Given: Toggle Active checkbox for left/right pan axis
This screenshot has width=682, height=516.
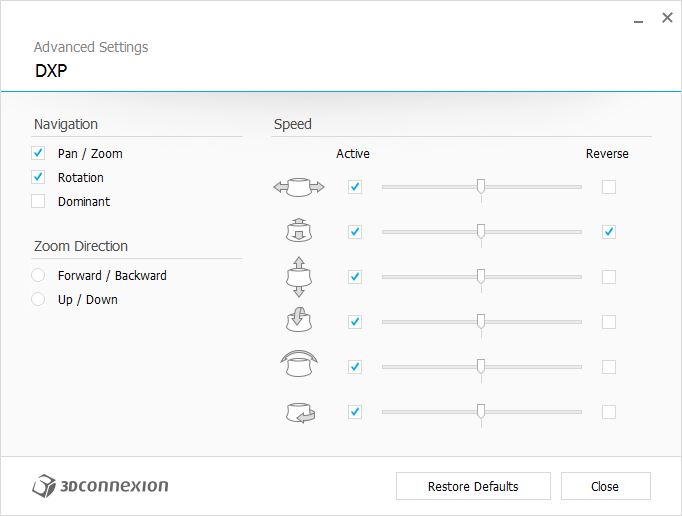Looking at the screenshot, I should [355, 187].
